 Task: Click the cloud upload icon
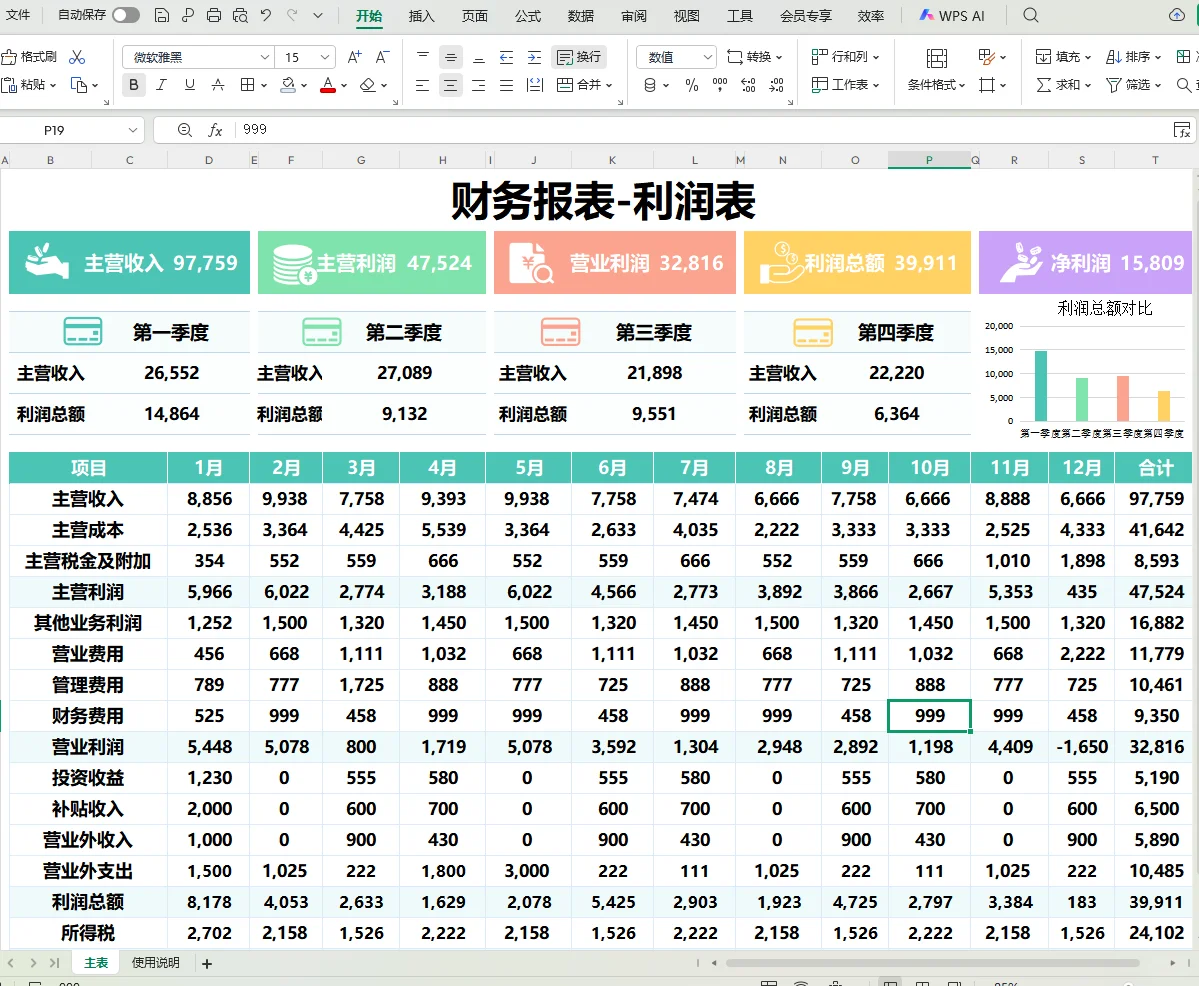coord(1177,15)
